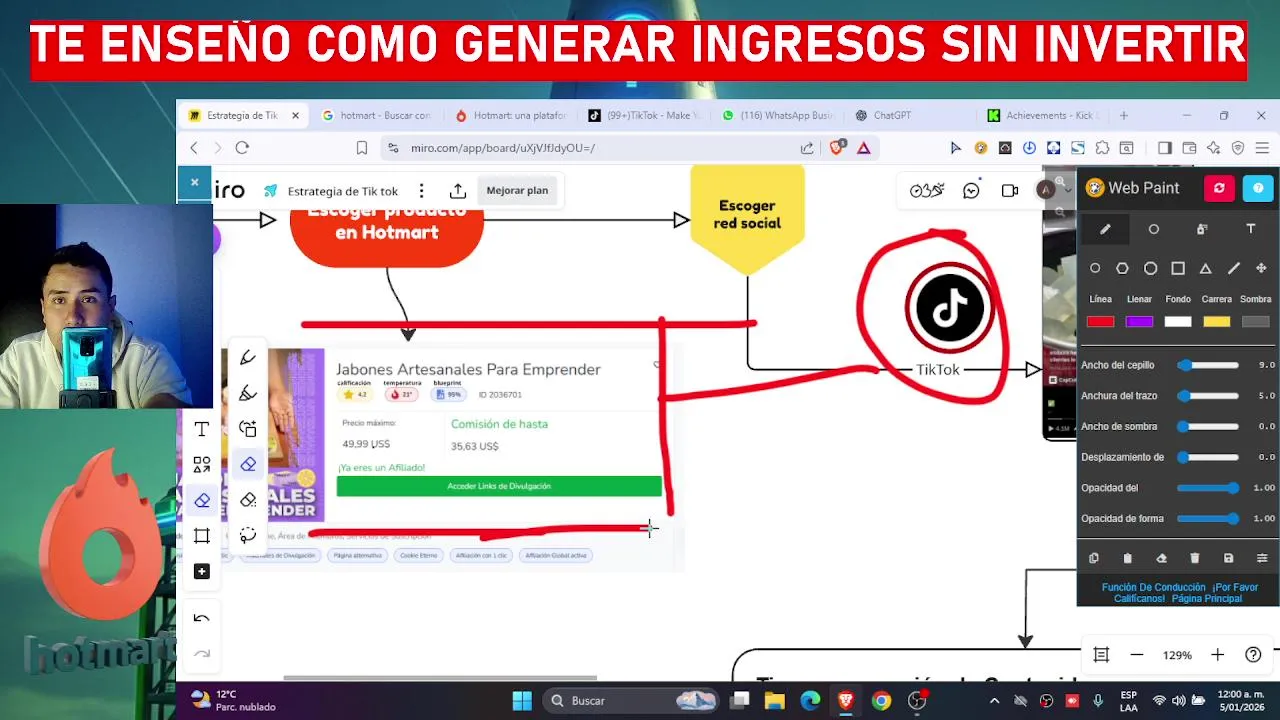Select the Miro lasso tool
The image size is (1280, 720).
coord(248,535)
